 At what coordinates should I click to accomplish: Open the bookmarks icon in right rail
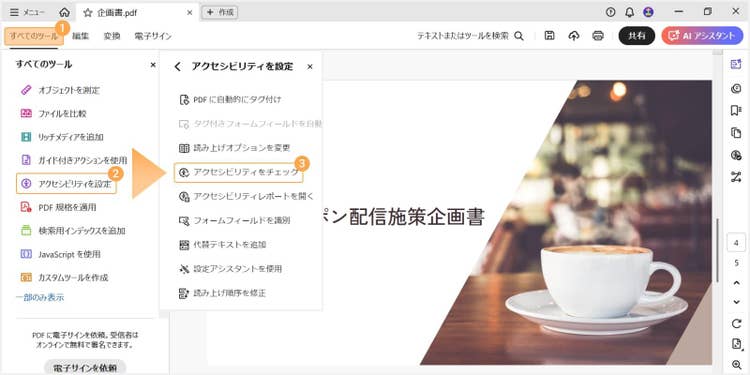(x=736, y=110)
